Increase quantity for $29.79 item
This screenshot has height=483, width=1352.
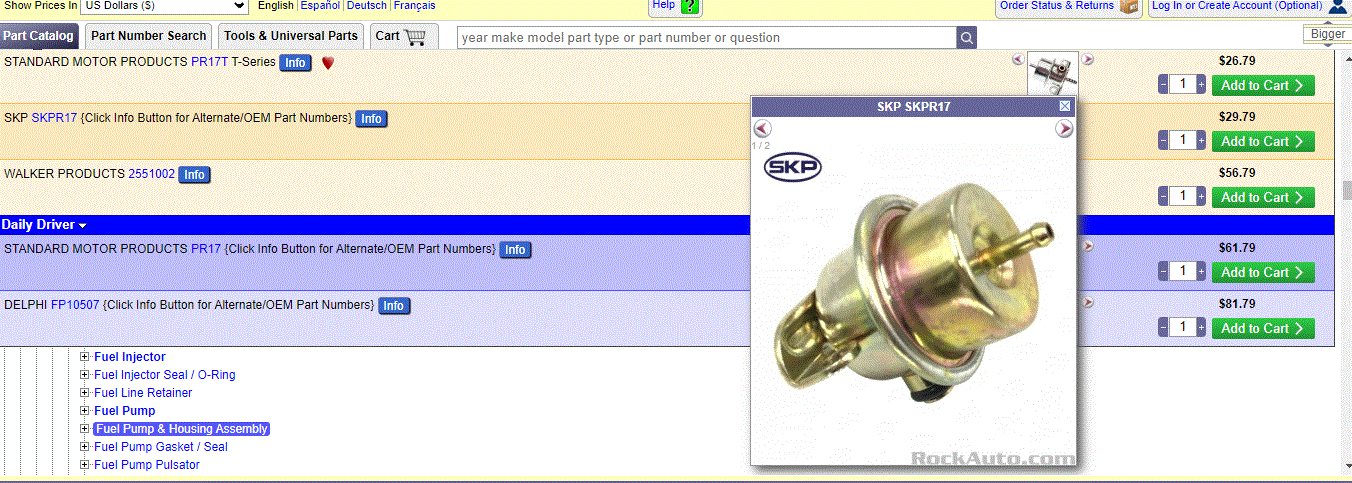(x=1201, y=141)
